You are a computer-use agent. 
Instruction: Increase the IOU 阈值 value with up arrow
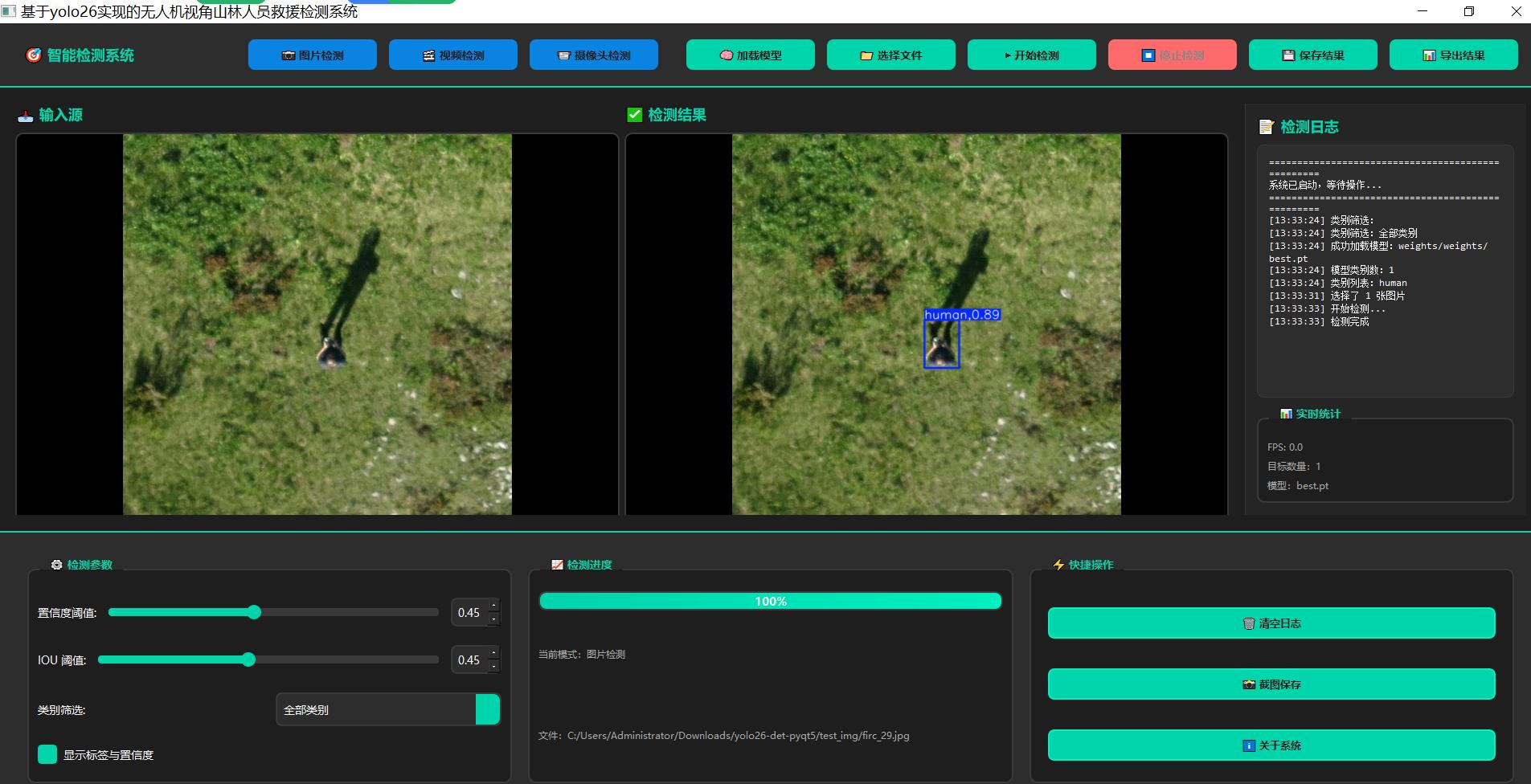click(493, 653)
